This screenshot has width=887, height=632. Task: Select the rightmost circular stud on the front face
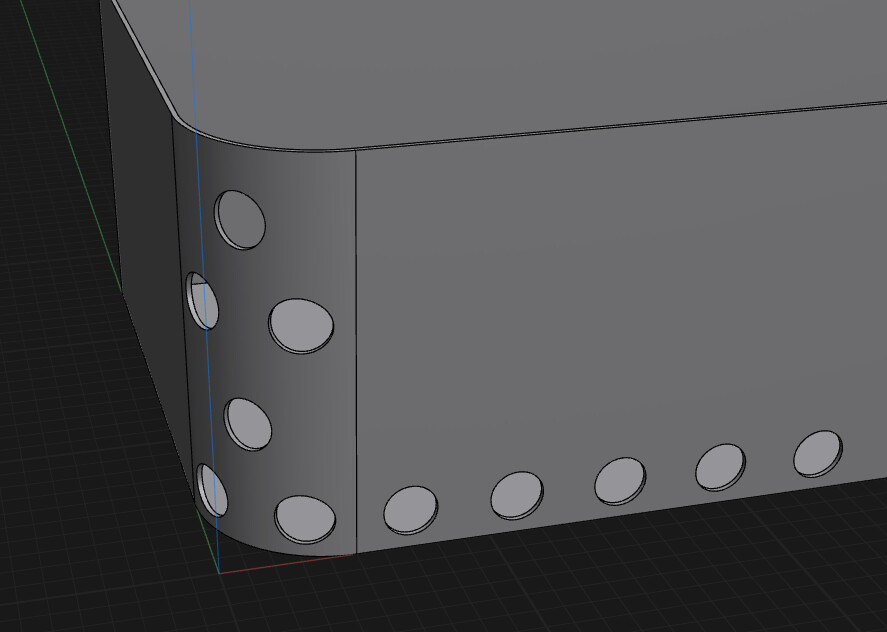pos(818,454)
